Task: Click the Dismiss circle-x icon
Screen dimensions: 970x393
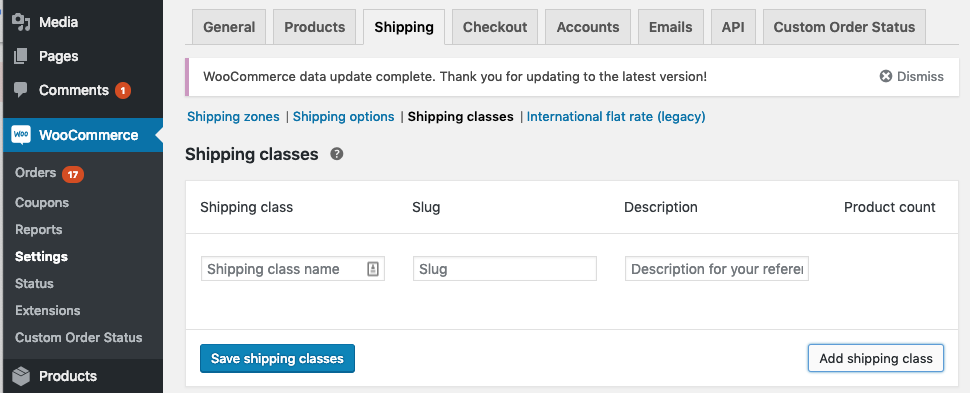Action: [886, 77]
